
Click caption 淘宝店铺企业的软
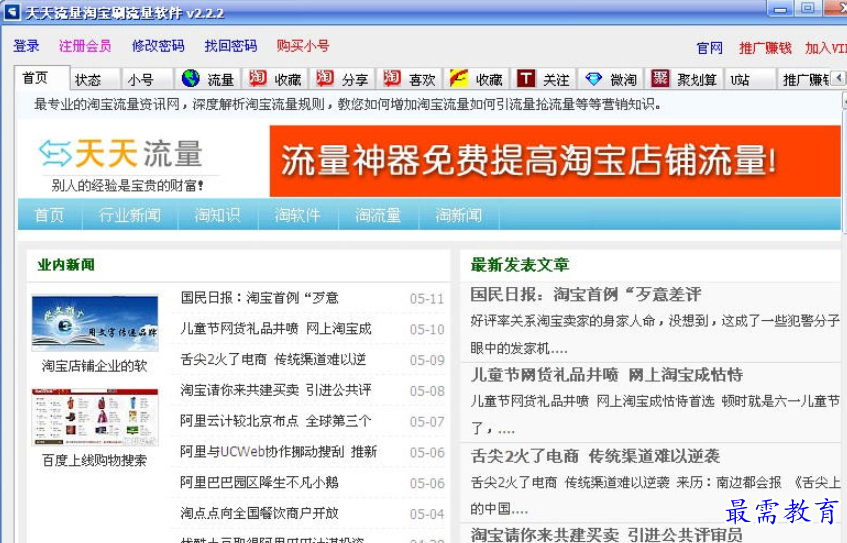(95, 366)
